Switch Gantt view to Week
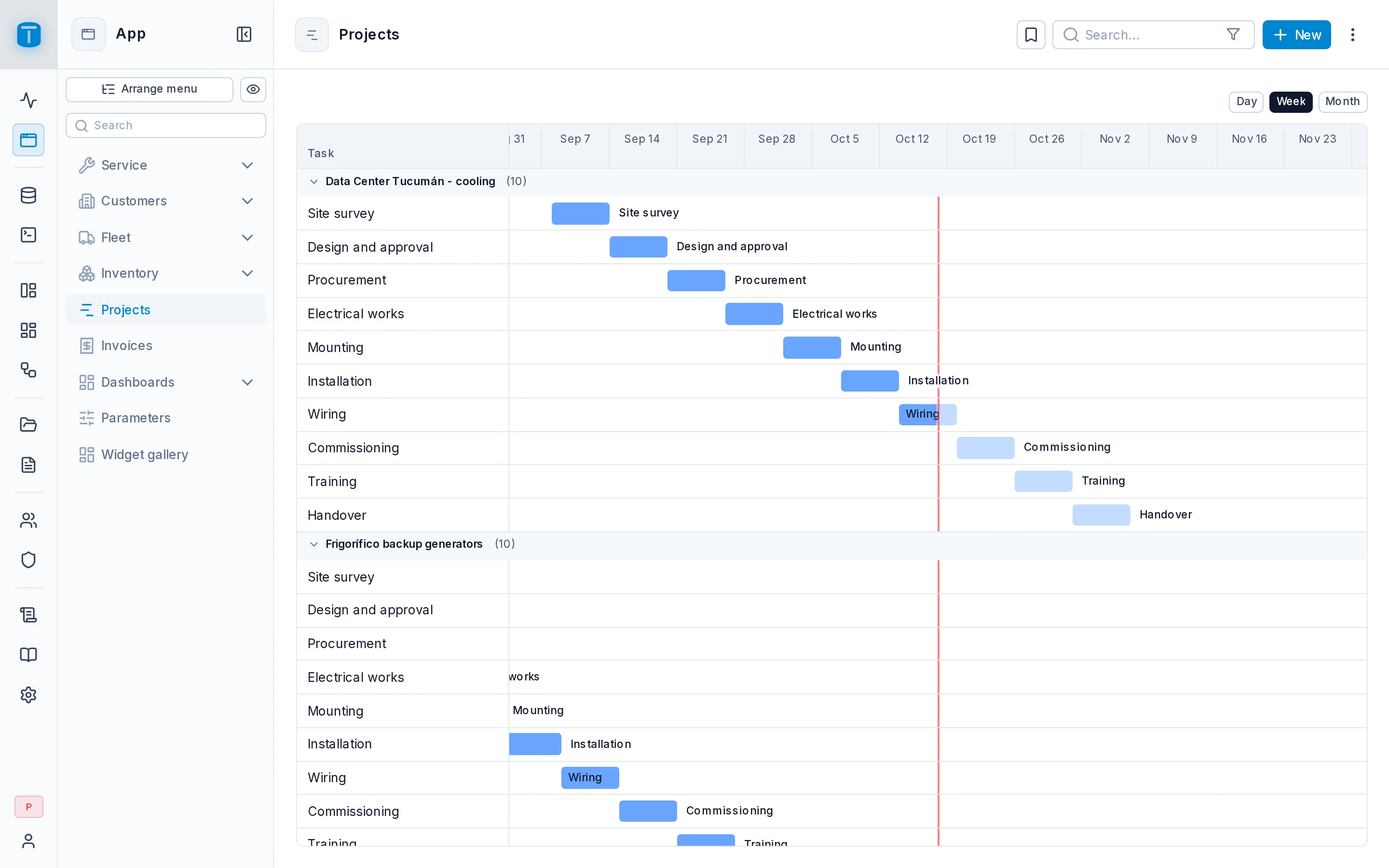The height and width of the screenshot is (868, 1389). (1290, 102)
